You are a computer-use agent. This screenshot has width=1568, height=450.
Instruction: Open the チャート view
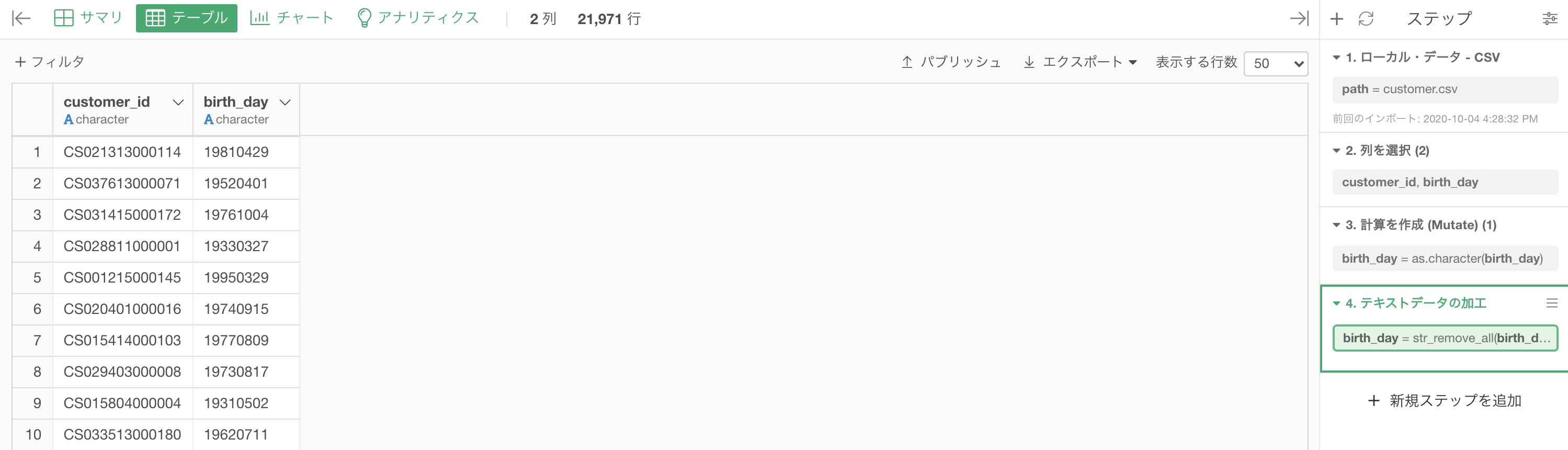291,18
